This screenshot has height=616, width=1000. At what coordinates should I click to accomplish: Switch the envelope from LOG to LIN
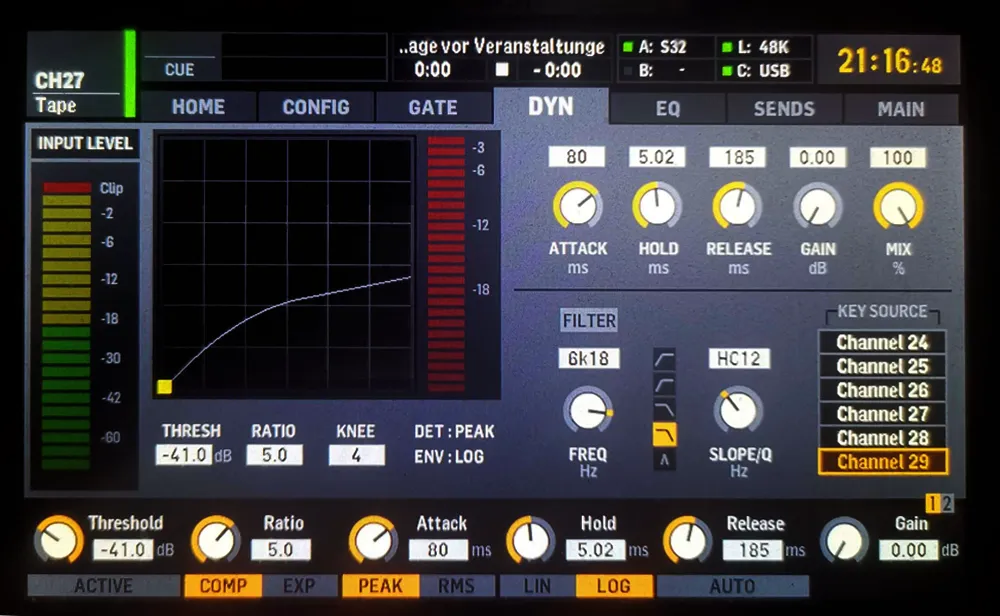click(537, 587)
